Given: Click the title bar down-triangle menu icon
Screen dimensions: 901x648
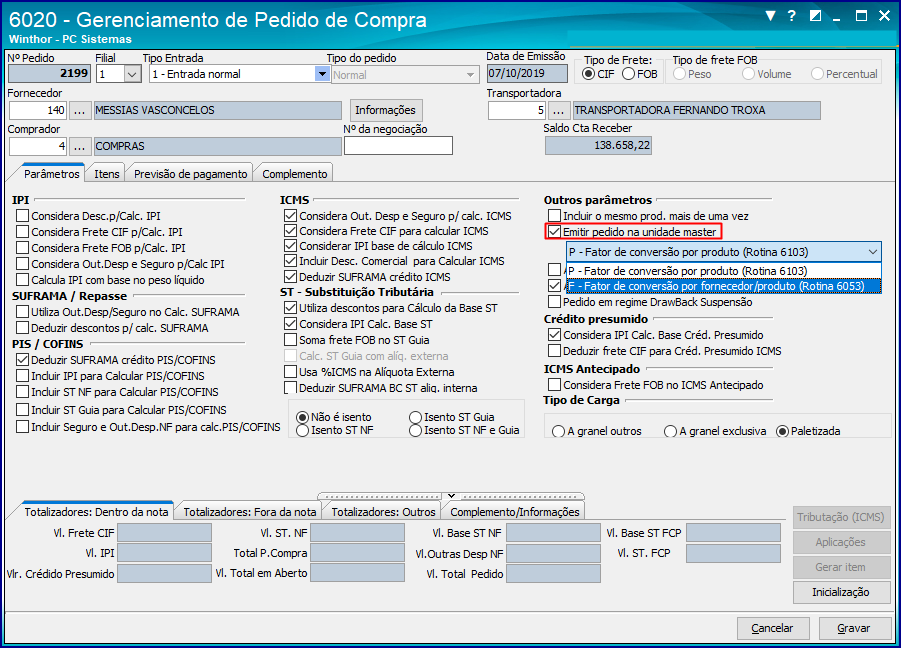Looking at the screenshot, I should click(771, 16).
